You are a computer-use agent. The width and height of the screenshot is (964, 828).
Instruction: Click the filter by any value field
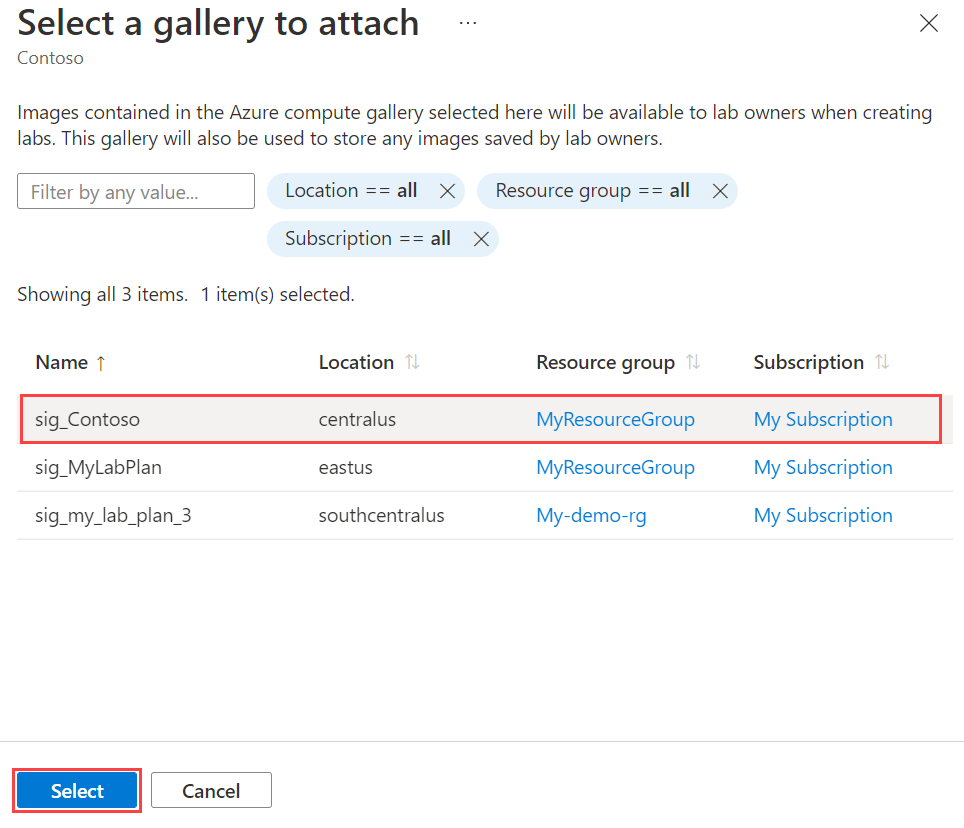click(x=135, y=190)
